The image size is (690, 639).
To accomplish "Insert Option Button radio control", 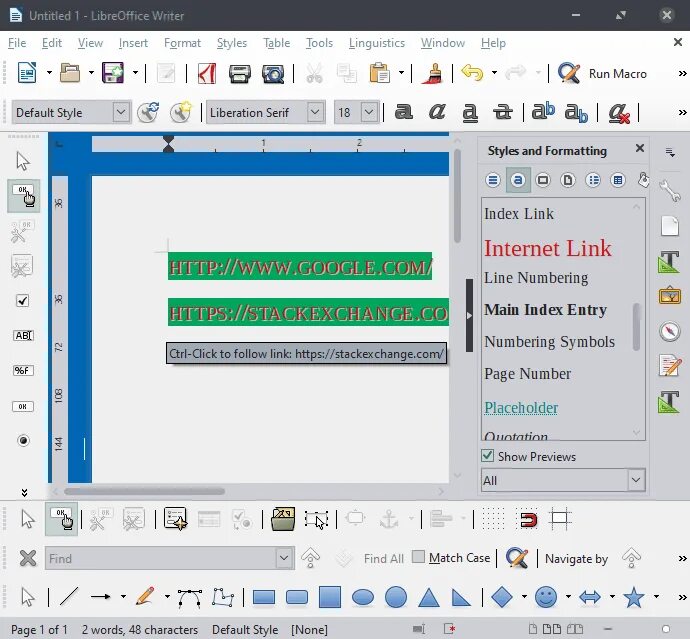I will tap(23, 441).
